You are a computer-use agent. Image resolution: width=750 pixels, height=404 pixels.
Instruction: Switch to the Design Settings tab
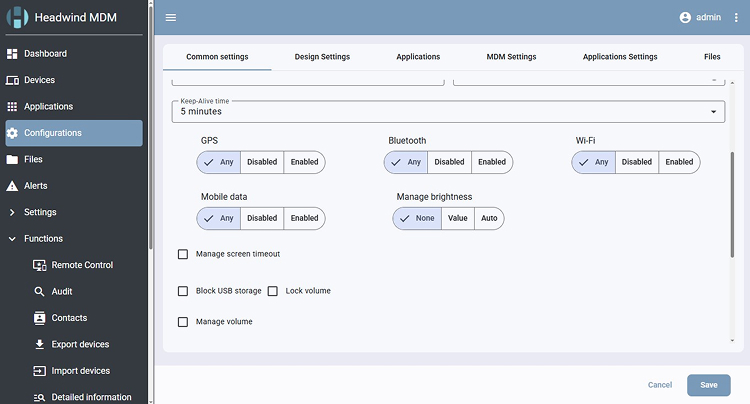coord(322,57)
